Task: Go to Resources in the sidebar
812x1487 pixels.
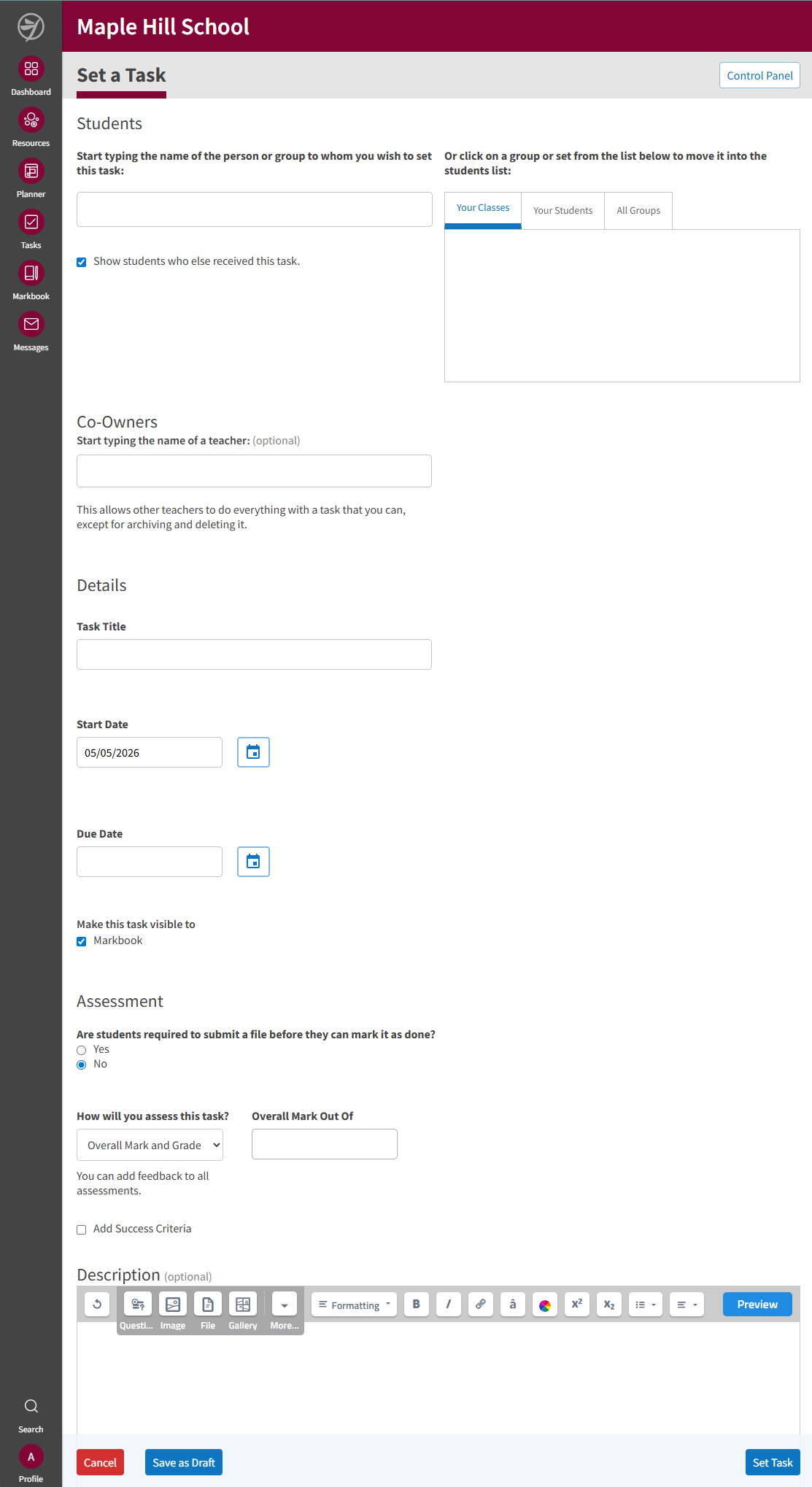Action: pos(31,127)
